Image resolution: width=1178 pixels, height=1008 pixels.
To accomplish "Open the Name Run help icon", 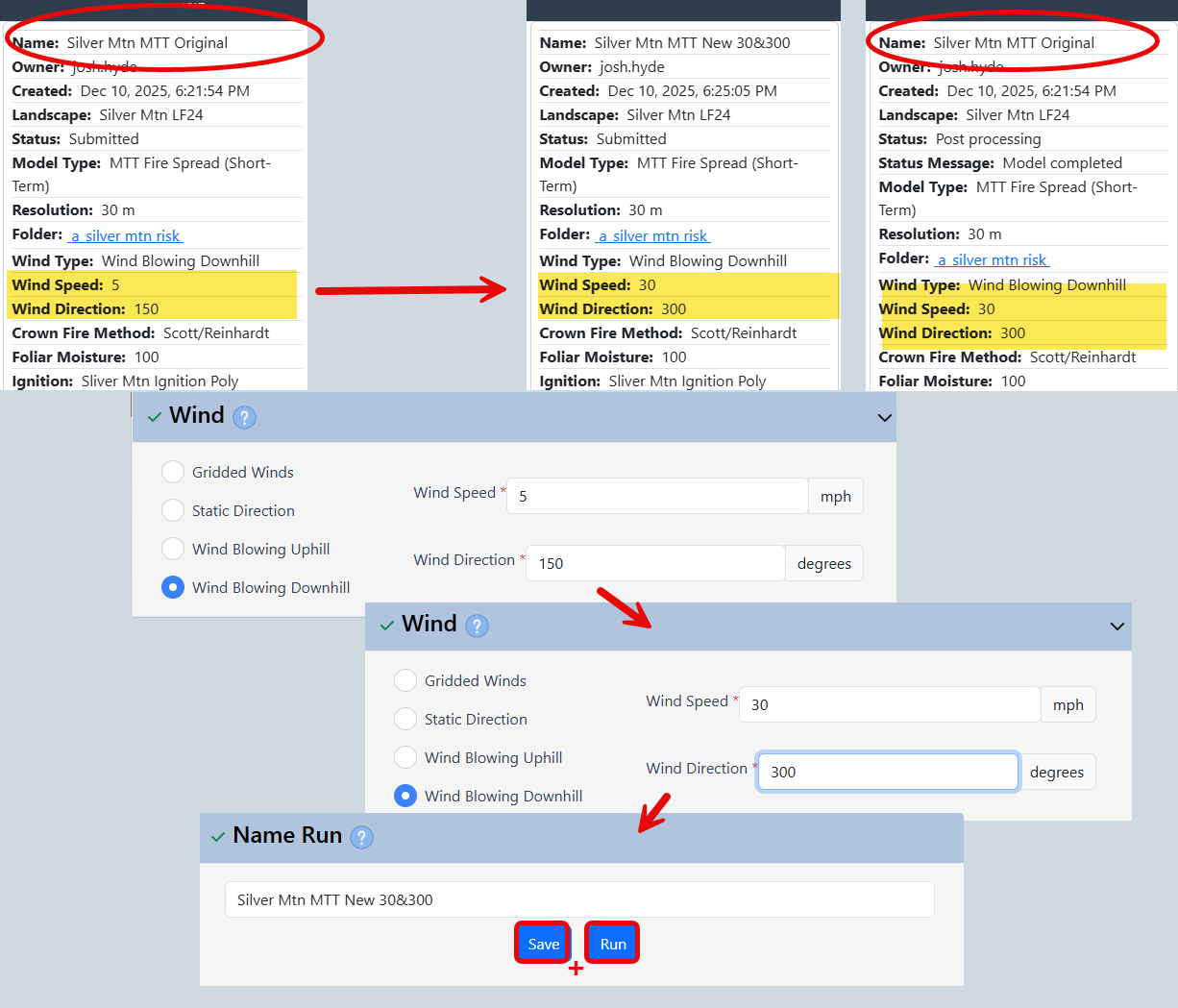I will [x=361, y=837].
